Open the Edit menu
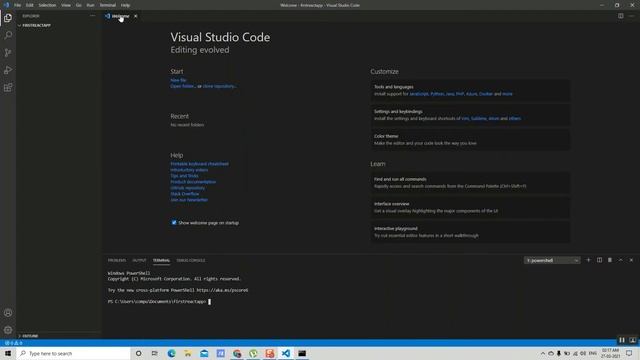Screen dimensions: 640x360 point(30,5)
